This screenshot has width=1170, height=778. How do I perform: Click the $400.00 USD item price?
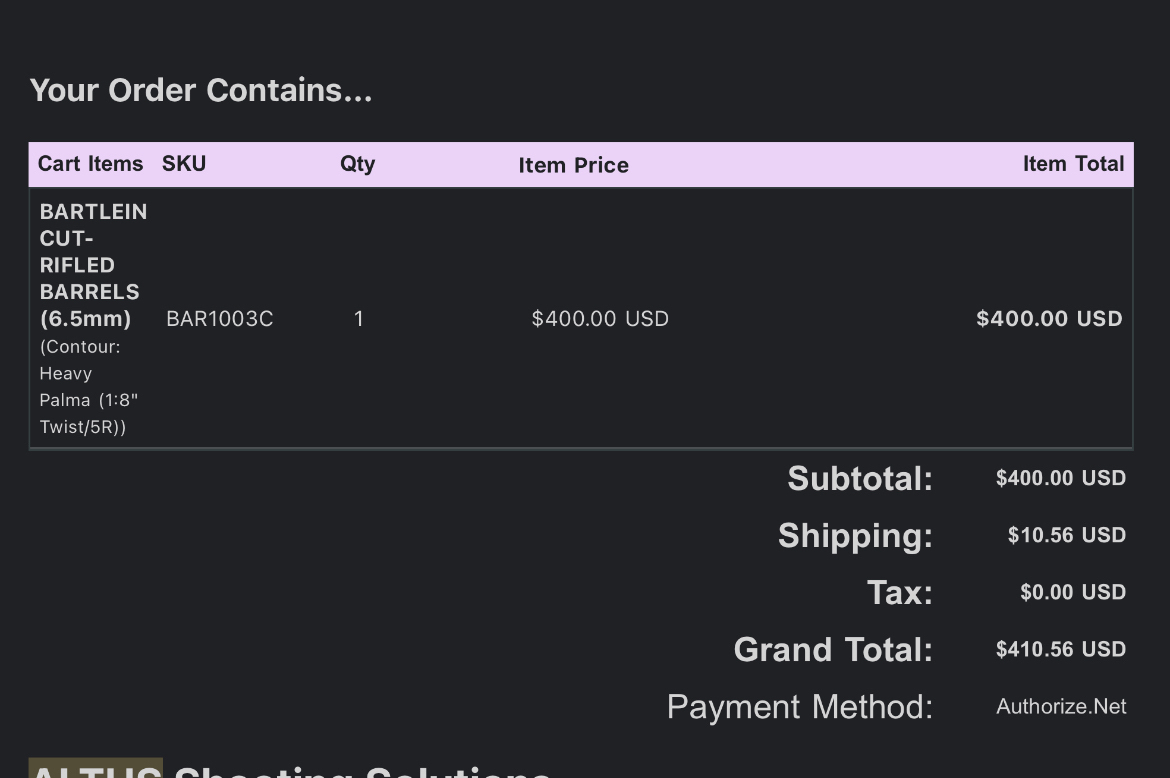[600, 319]
